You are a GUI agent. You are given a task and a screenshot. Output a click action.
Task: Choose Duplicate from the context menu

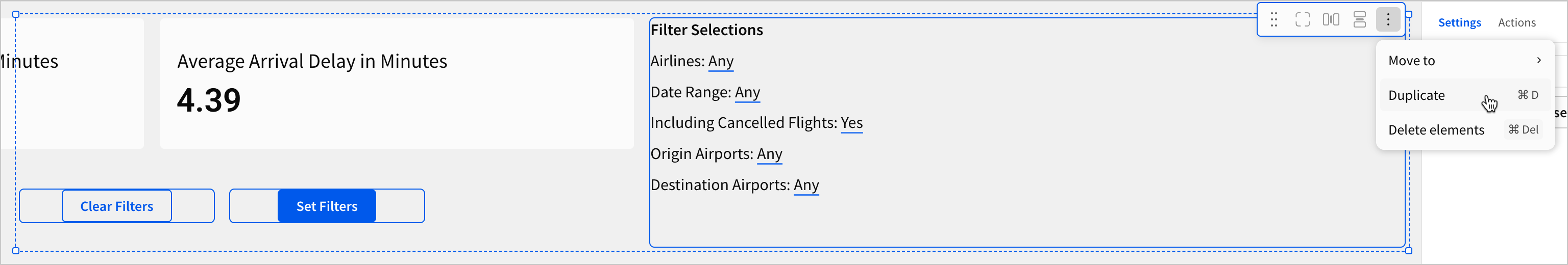1416,95
